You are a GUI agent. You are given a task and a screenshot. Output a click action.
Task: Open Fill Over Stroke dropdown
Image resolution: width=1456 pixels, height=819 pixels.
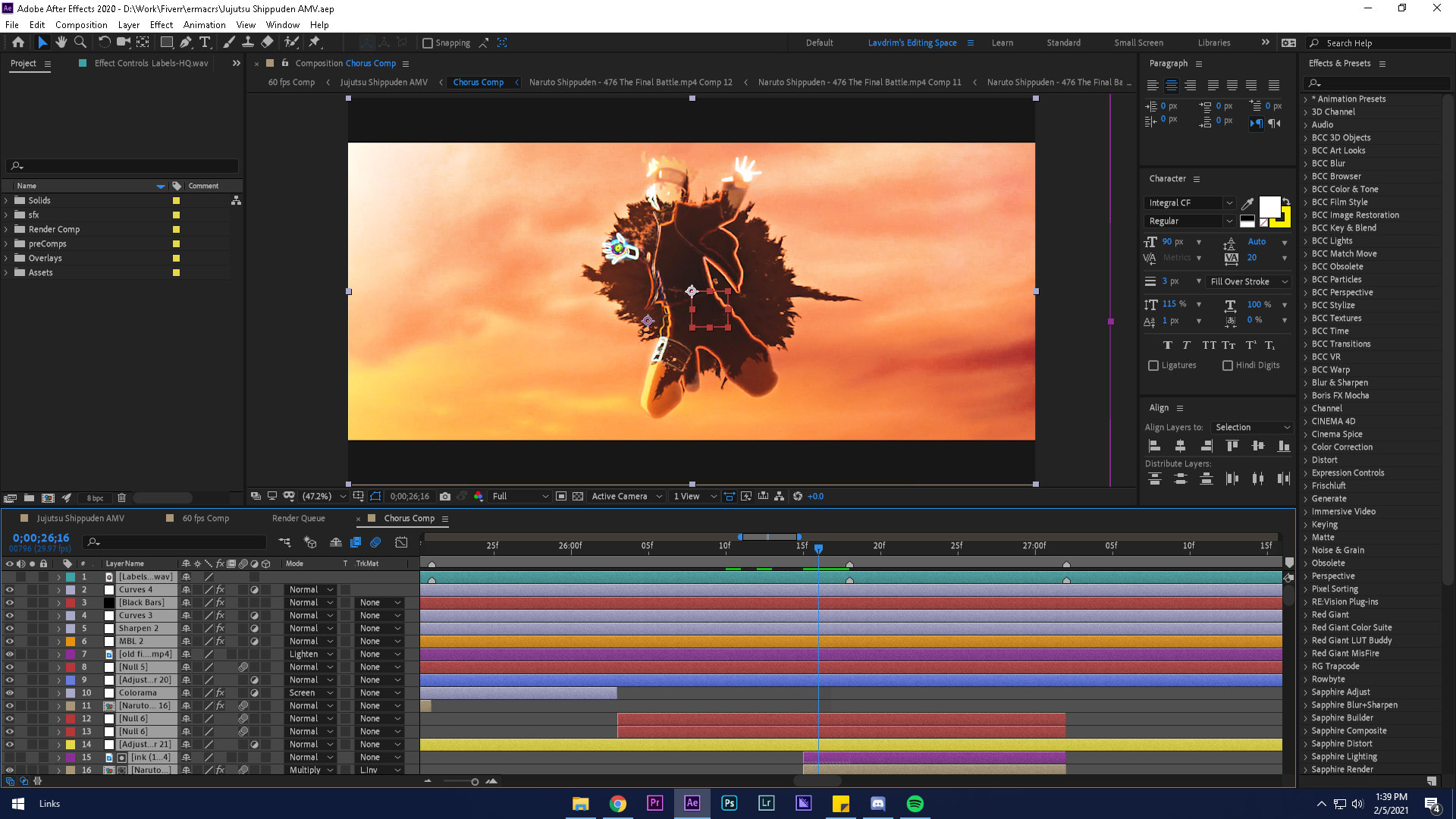point(1248,282)
